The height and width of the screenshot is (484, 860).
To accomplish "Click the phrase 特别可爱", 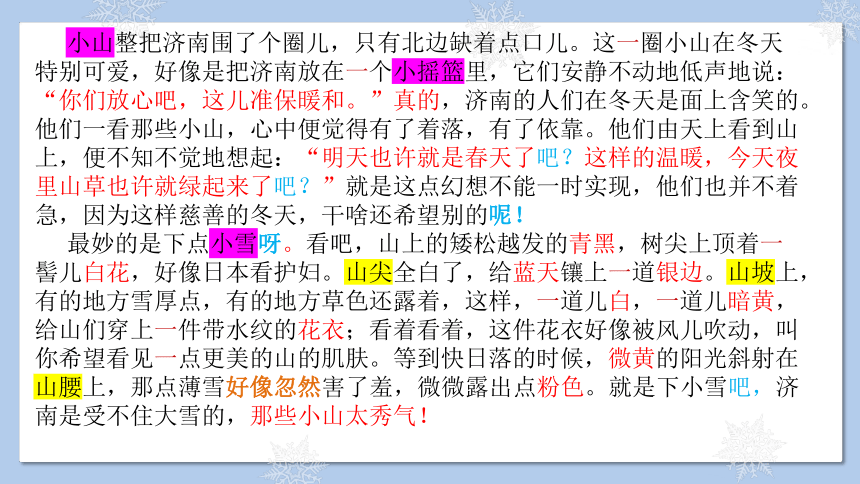I will (82, 71).
